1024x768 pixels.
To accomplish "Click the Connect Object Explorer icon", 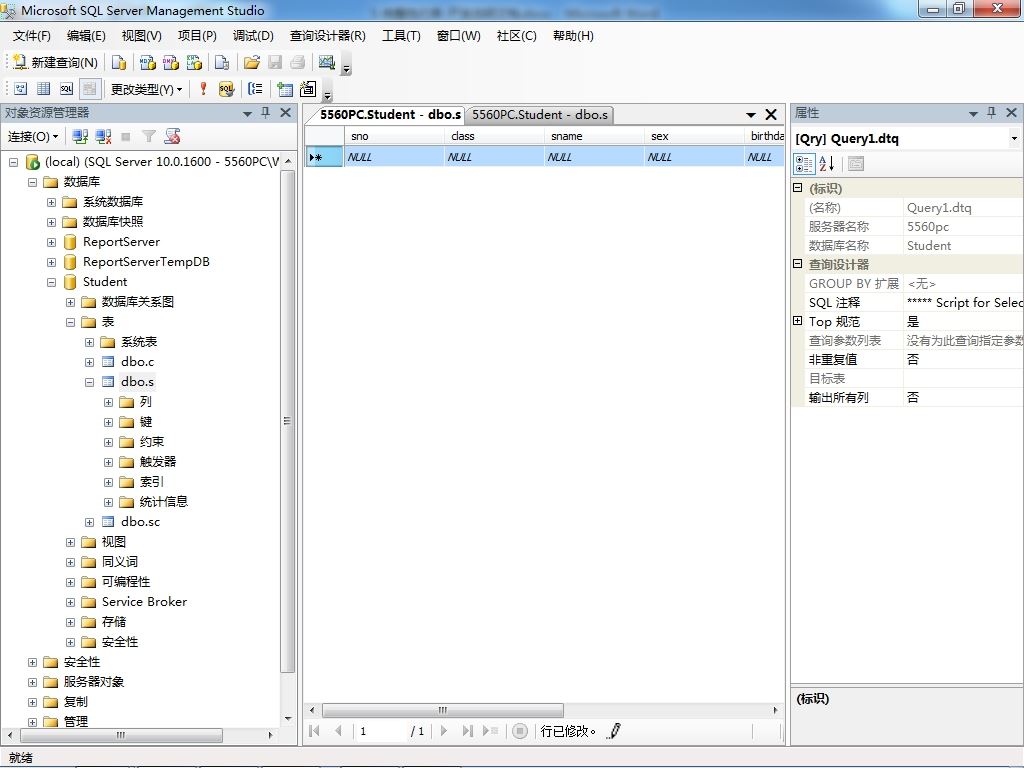I will point(80,136).
